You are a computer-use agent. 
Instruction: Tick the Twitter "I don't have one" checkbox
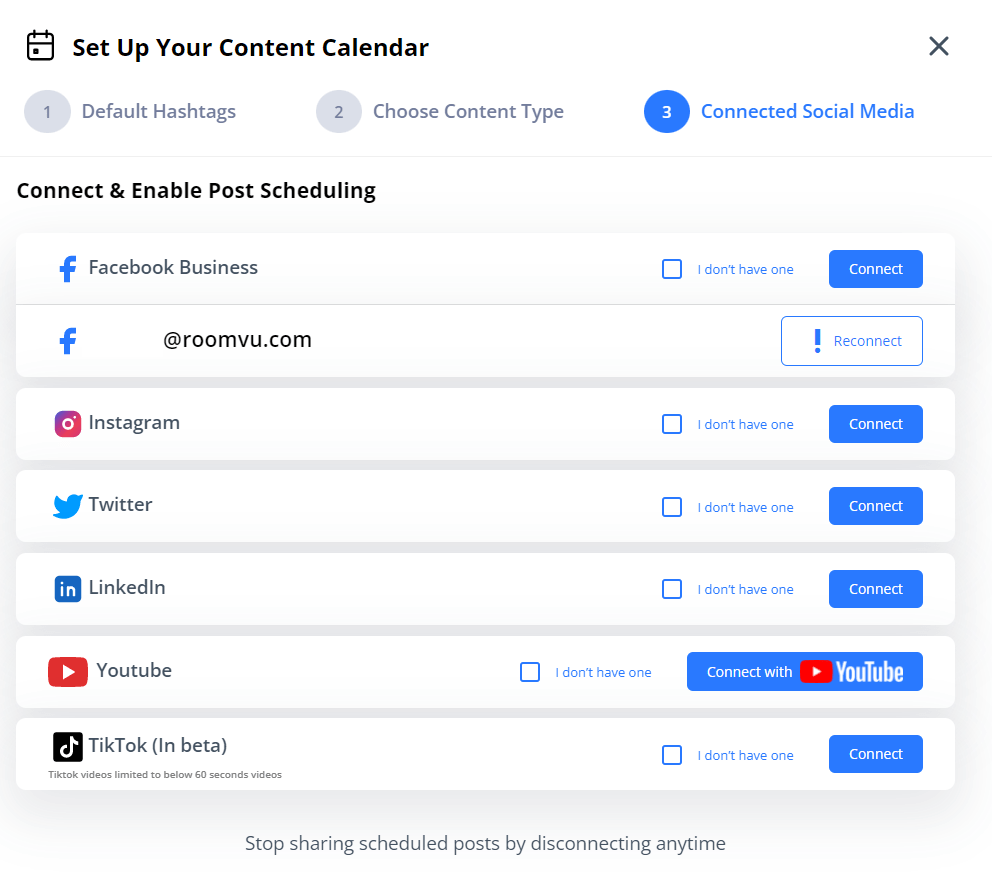click(672, 507)
